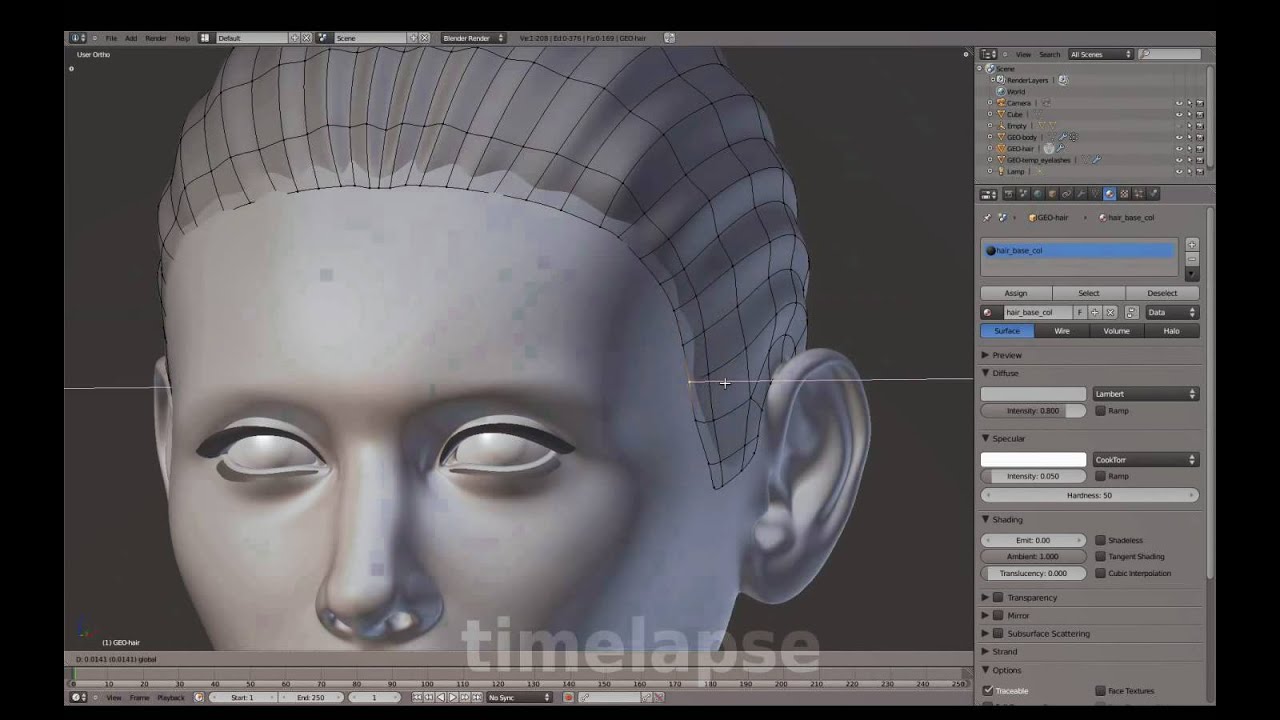Open the Object properties tab
The width and height of the screenshot is (1280, 720).
pyautogui.click(x=1052, y=194)
